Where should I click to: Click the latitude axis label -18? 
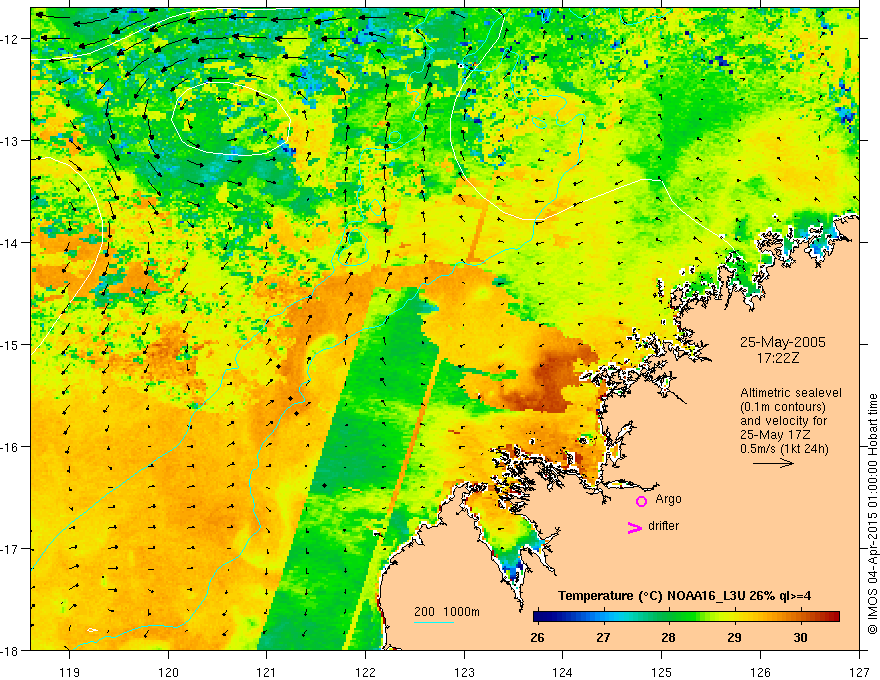click(10, 651)
